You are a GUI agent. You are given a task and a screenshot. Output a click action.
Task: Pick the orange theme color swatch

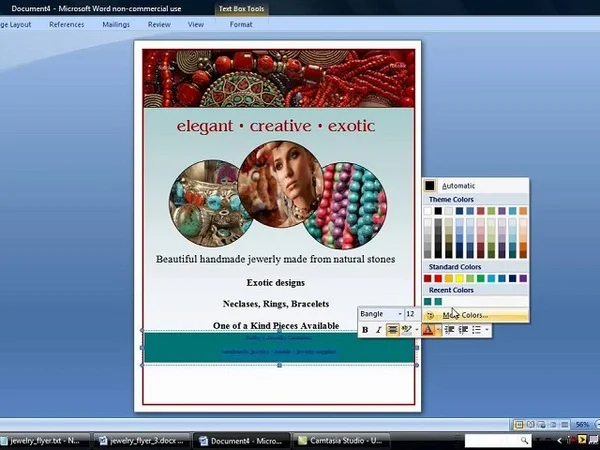click(523, 211)
